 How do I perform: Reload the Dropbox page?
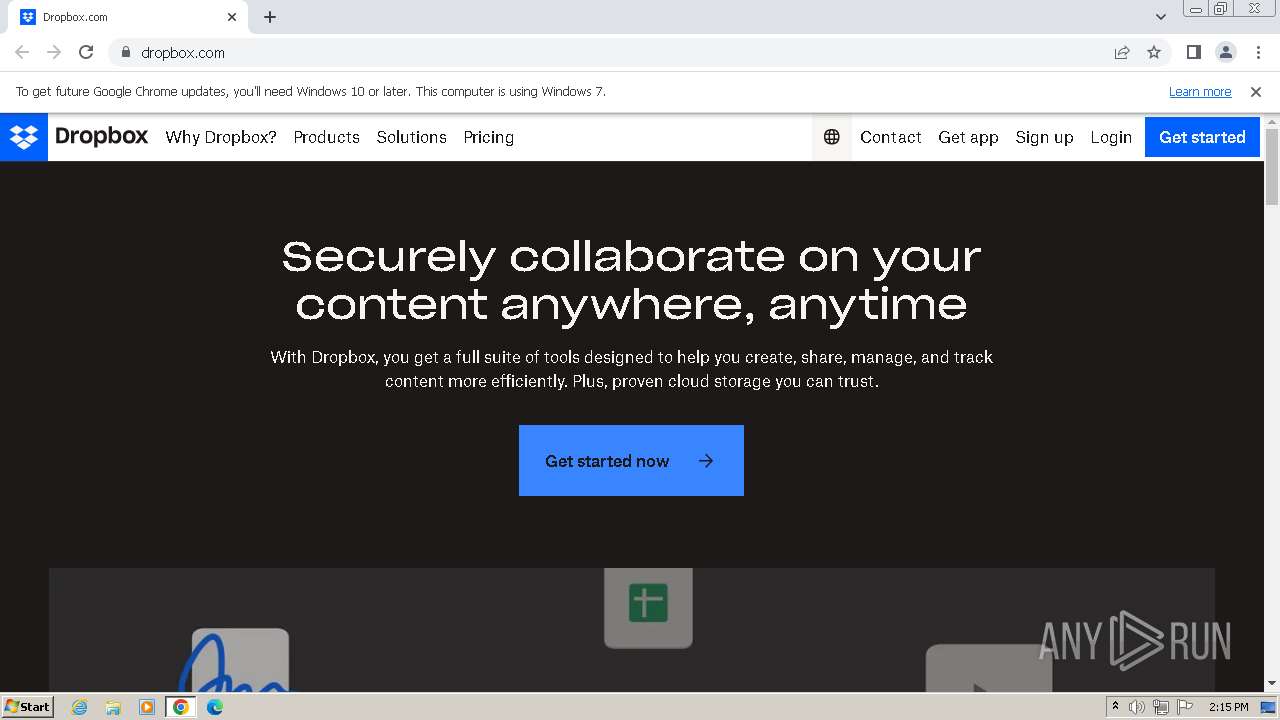coord(86,52)
